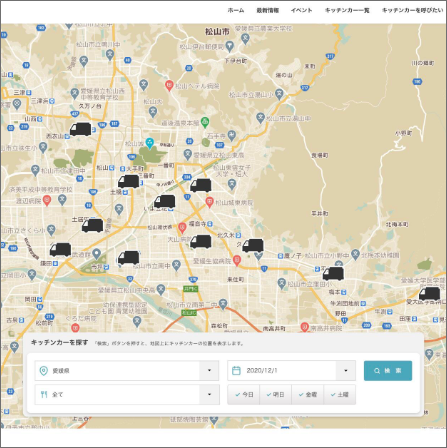Click the 検索 search button
This screenshot has width=447, height=448.
(388, 371)
